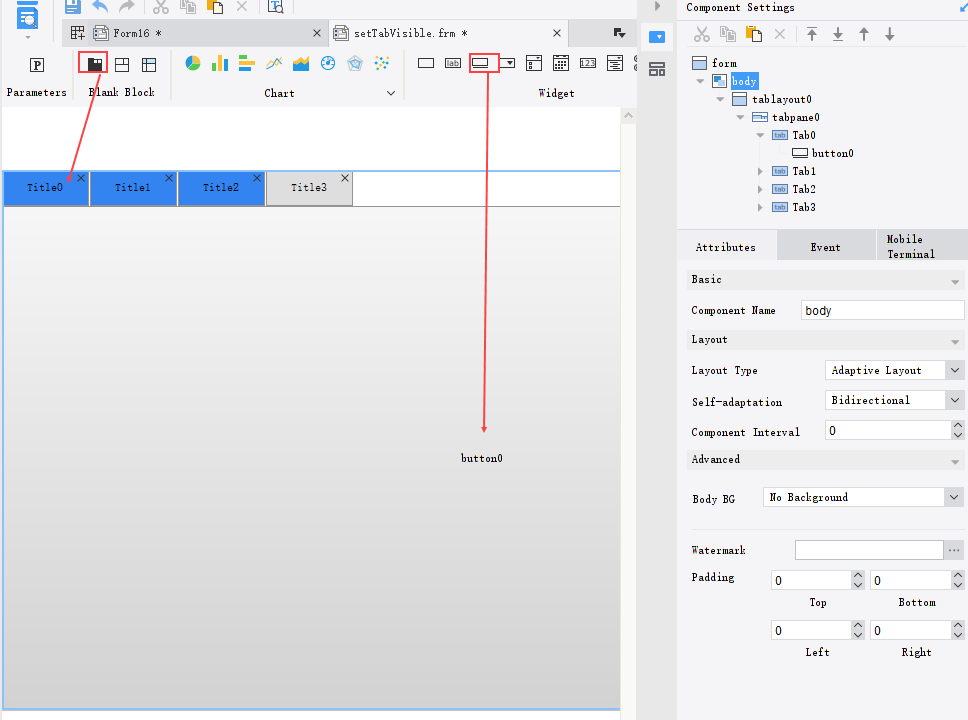
Task: Select the number 123 widget icon
Action: [x=588, y=63]
